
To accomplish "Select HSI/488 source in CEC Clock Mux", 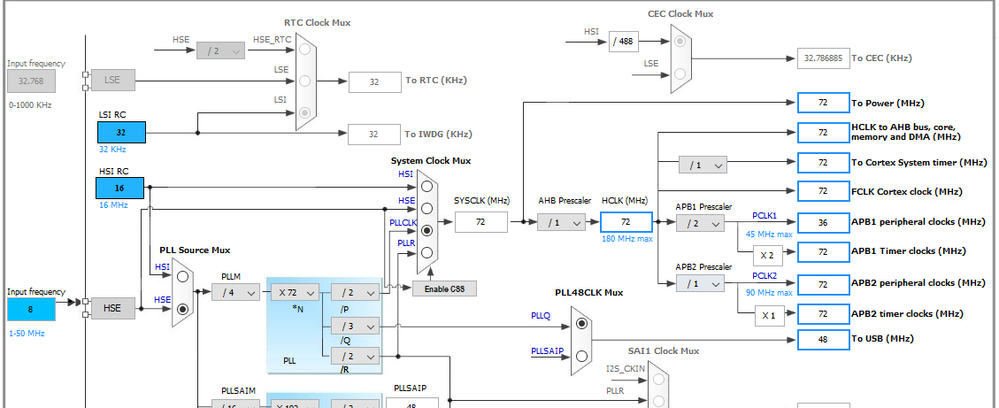I will point(680,41).
